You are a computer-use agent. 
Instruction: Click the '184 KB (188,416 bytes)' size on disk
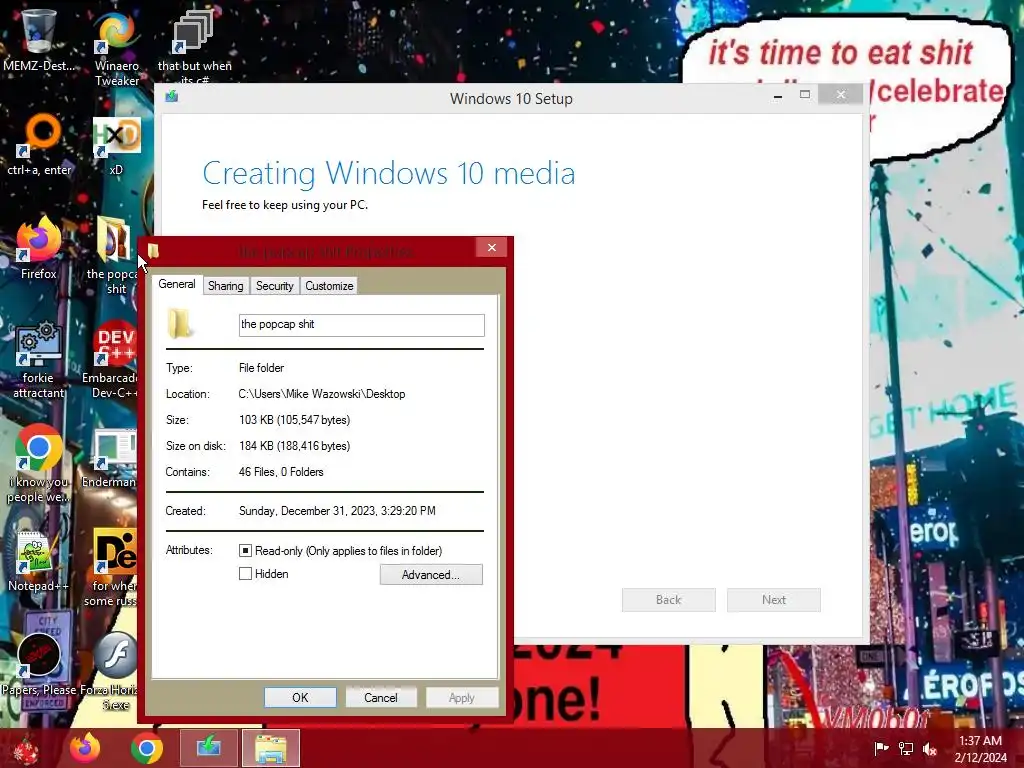[295, 446]
